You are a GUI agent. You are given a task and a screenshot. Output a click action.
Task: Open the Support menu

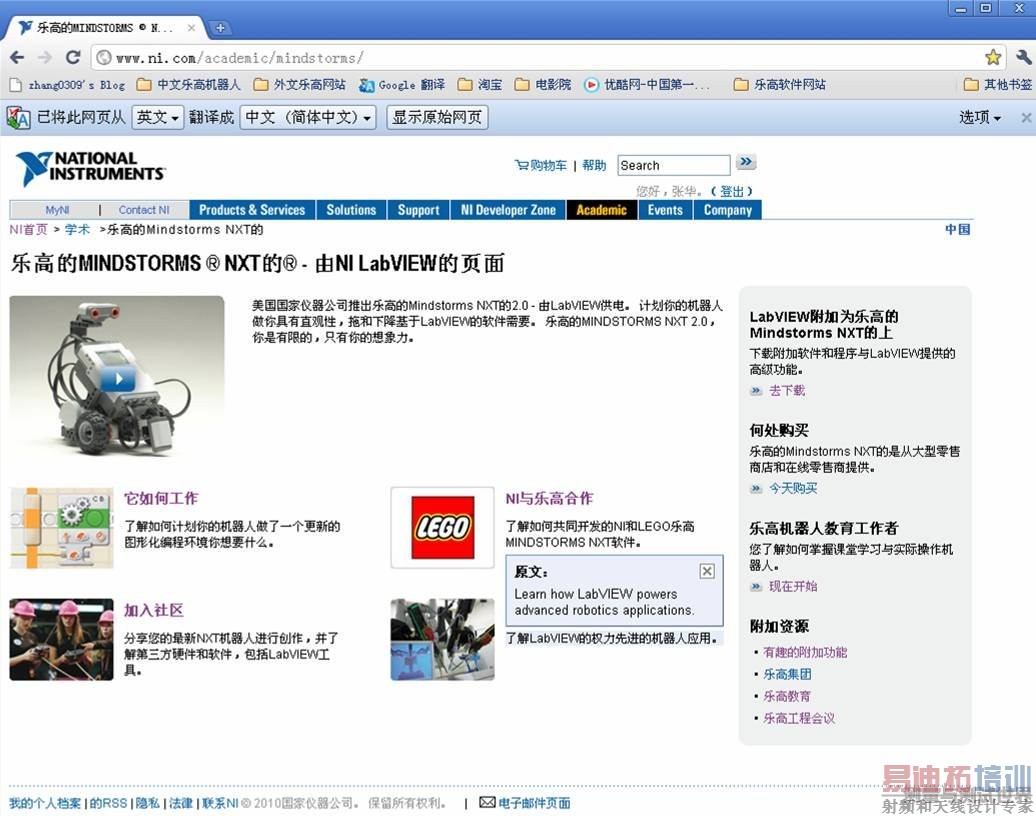point(418,210)
